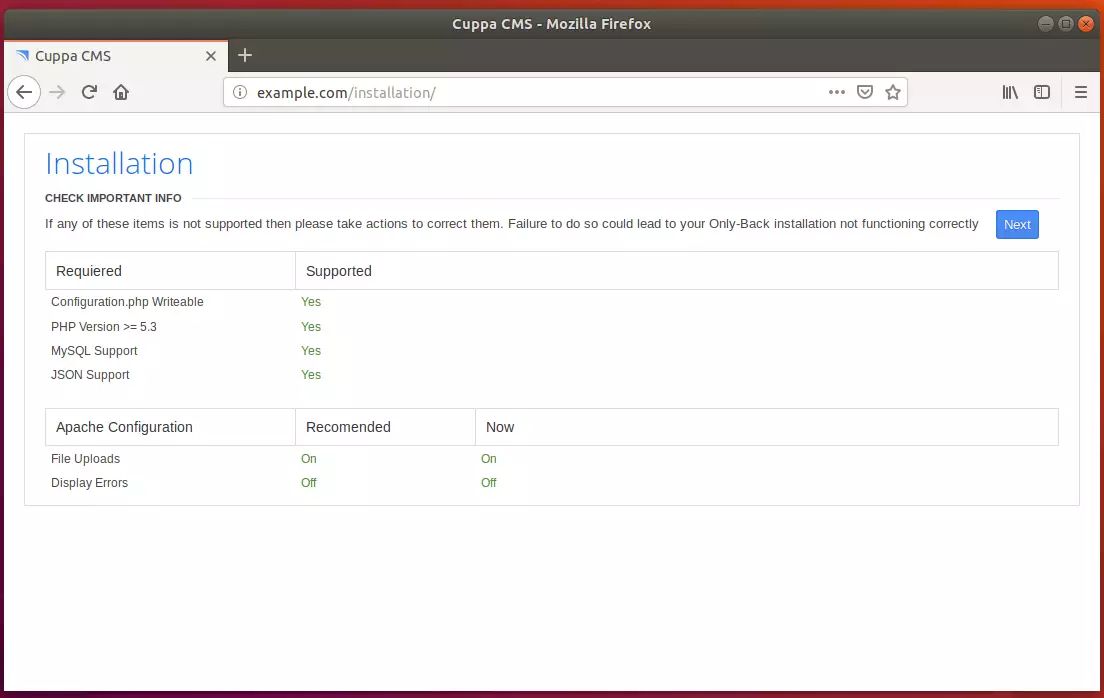
Task: Open a new tab with the plus button
Action: click(x=244, y=56)
